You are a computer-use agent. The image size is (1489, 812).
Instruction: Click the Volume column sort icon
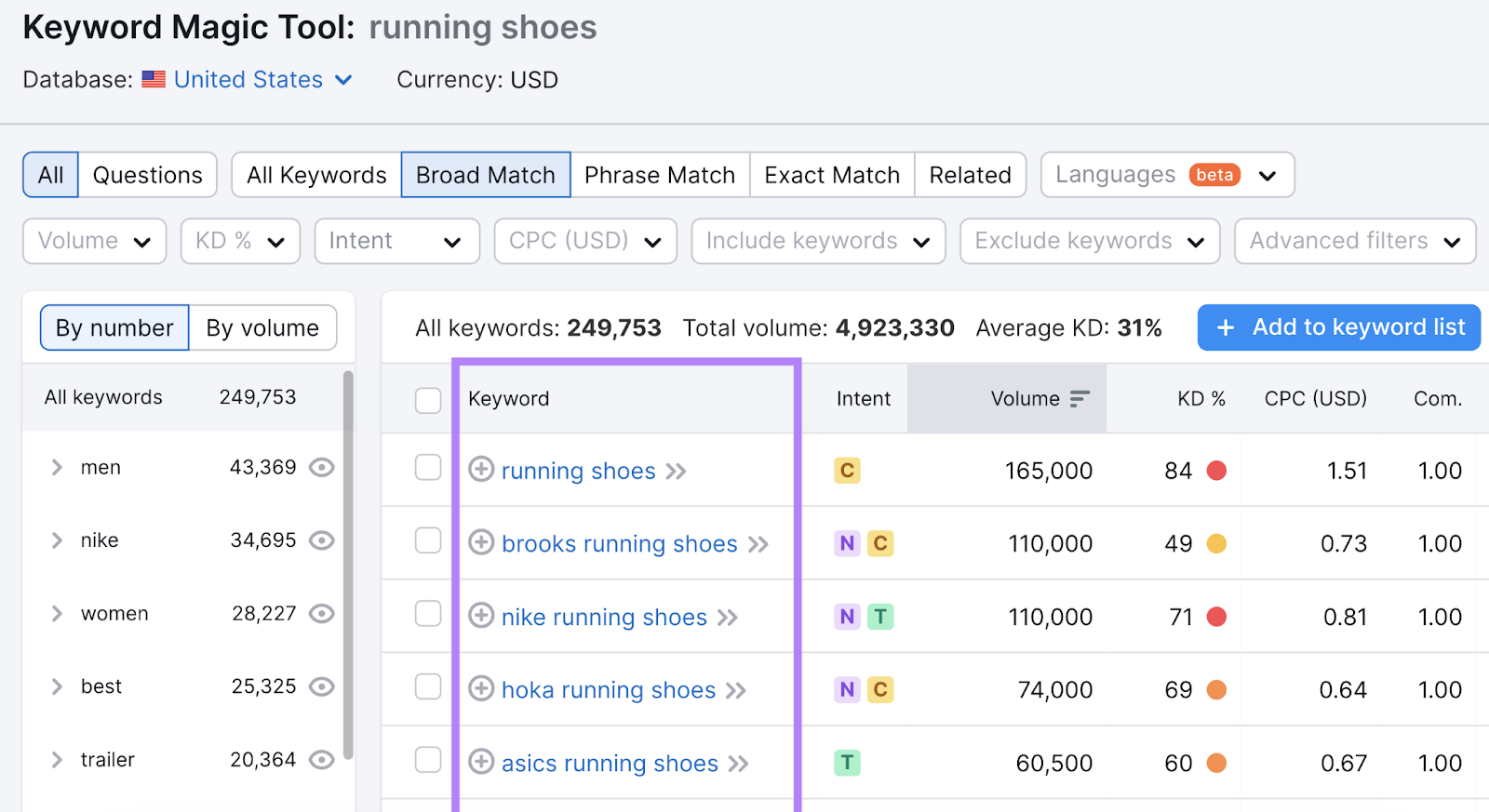coord(1080,399)
